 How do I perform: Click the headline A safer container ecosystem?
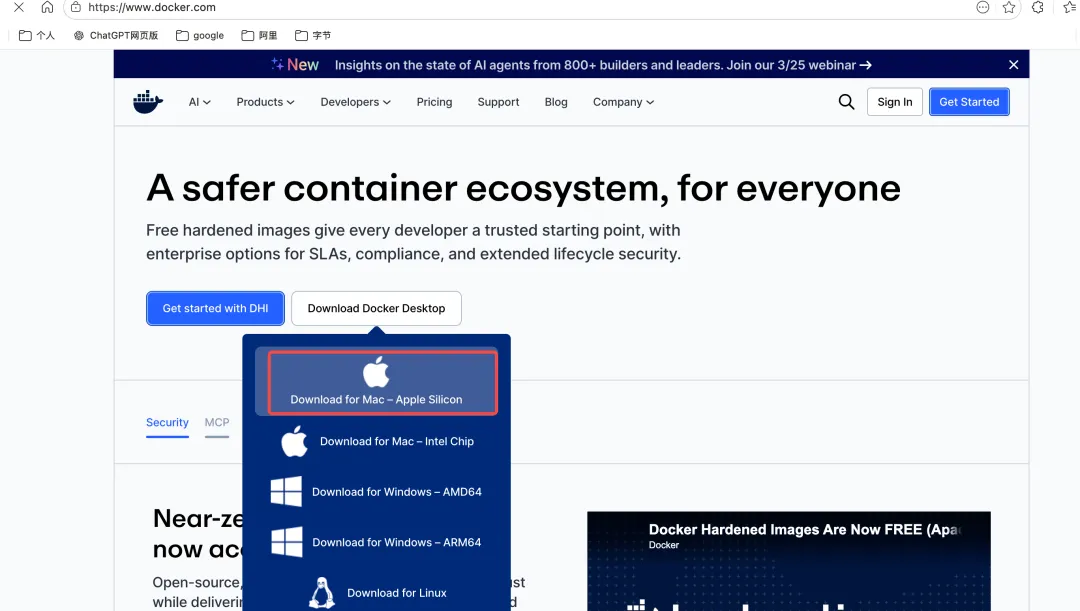click(x=523, y=188)
